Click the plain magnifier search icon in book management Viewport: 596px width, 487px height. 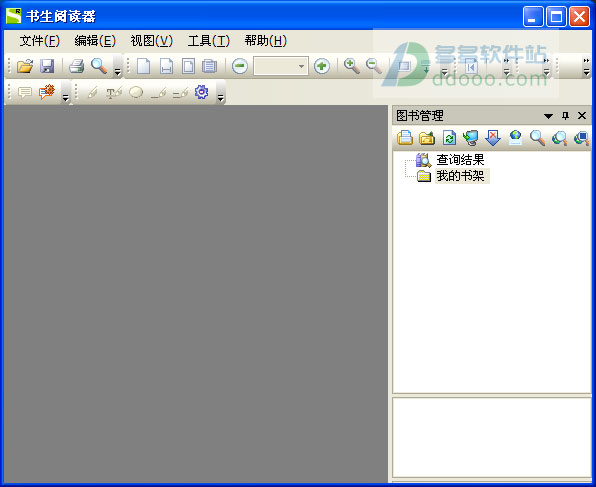(x=537, y=138)
